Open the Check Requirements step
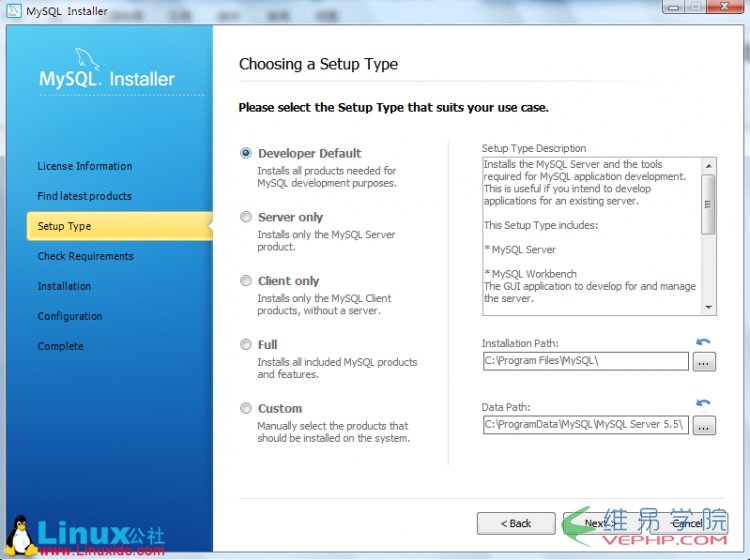Viewport: 750px width, 560px height. coord(86,256)
